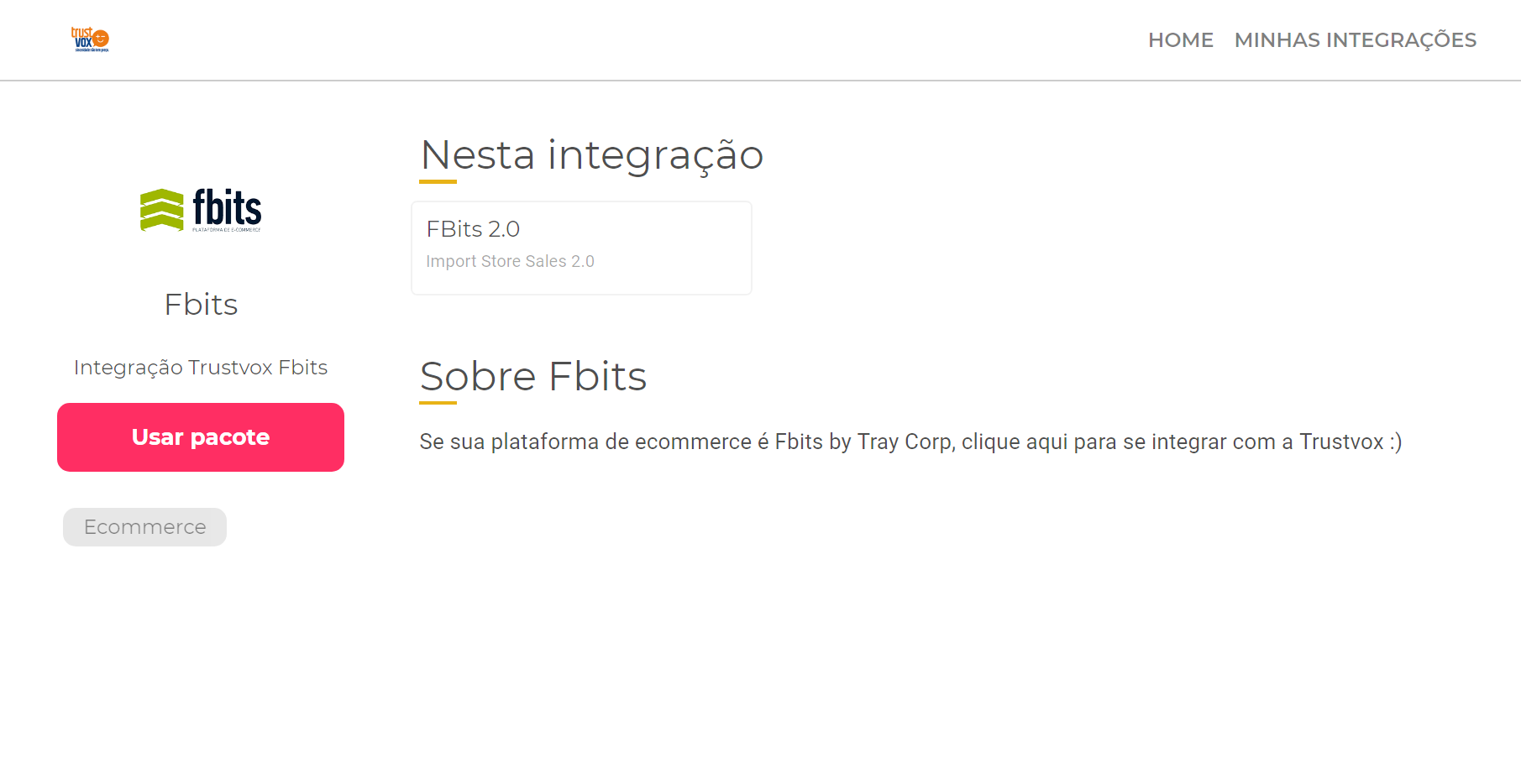Click the yellow underline below Sobre Fbits
Screen dimensions: 1521x784
tap(438, 403)
